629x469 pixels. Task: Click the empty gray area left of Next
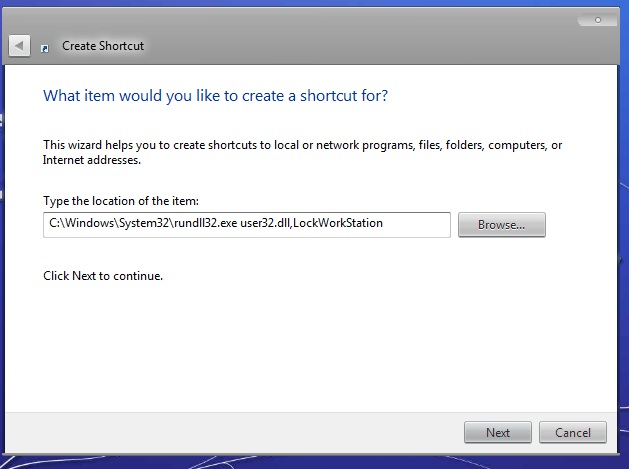(x=250, y=432)
